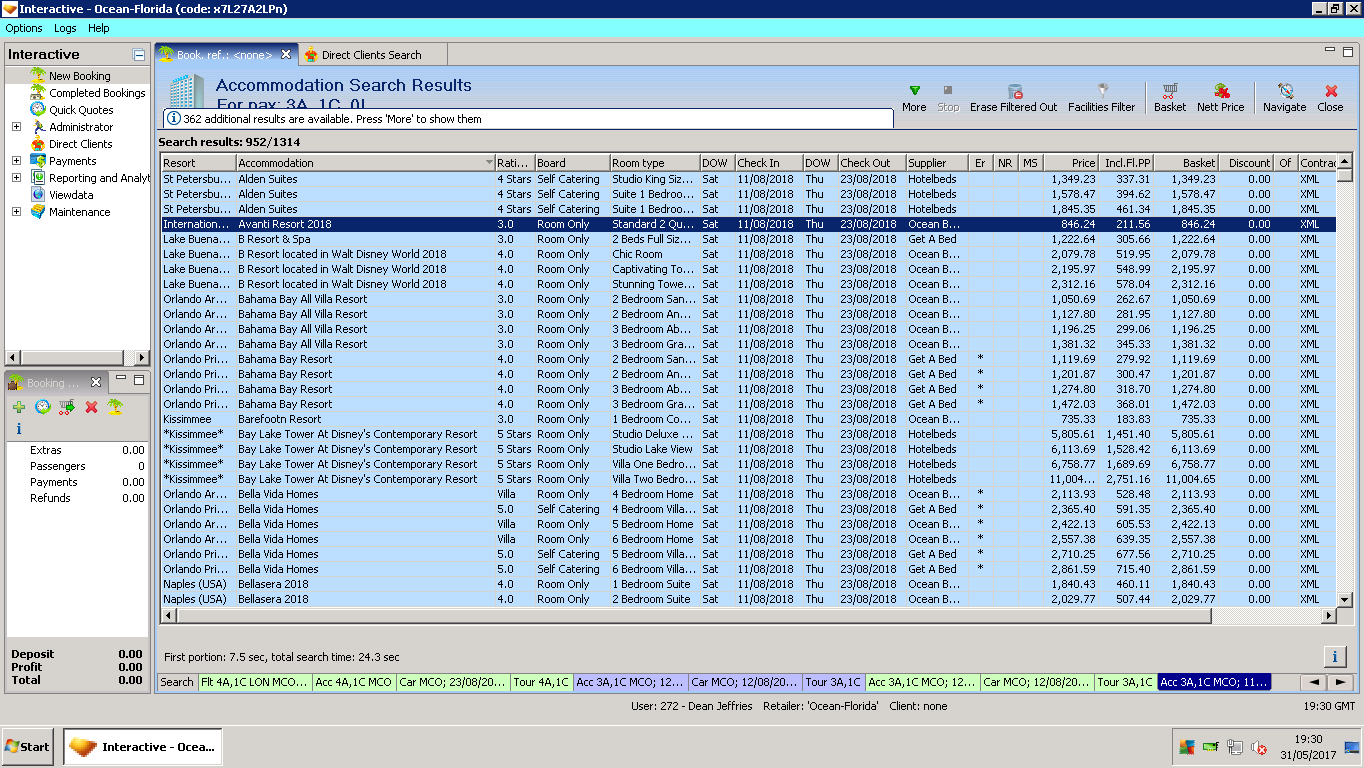Open the Logs menu
This screenshot has width=1364, height=768.
coord(65,28)
